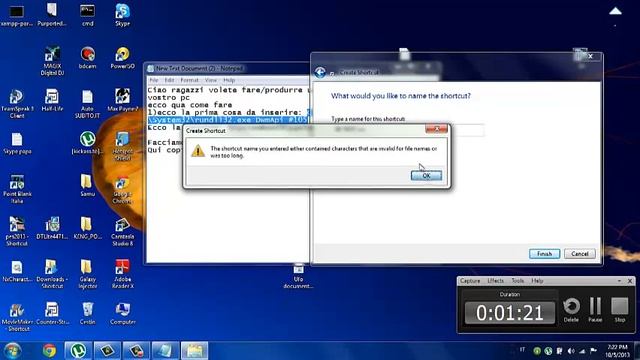The width and height of the screenshot is (640, 360).
Task: Select the Counter-Strike desktop icon
Action: [x=52, y=313]
